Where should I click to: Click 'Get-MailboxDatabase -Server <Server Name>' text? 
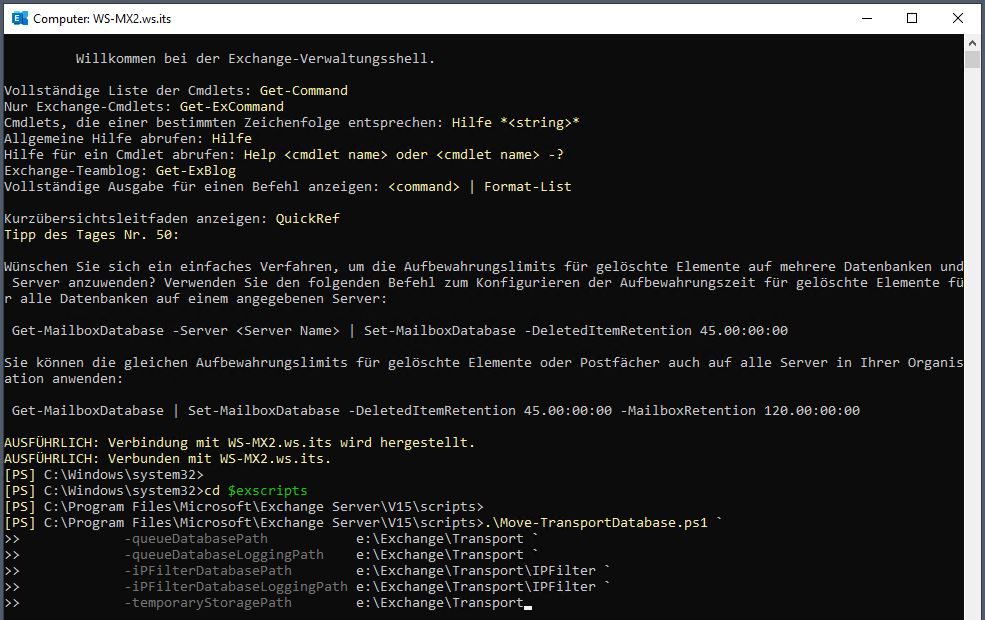tap(176, 330)
